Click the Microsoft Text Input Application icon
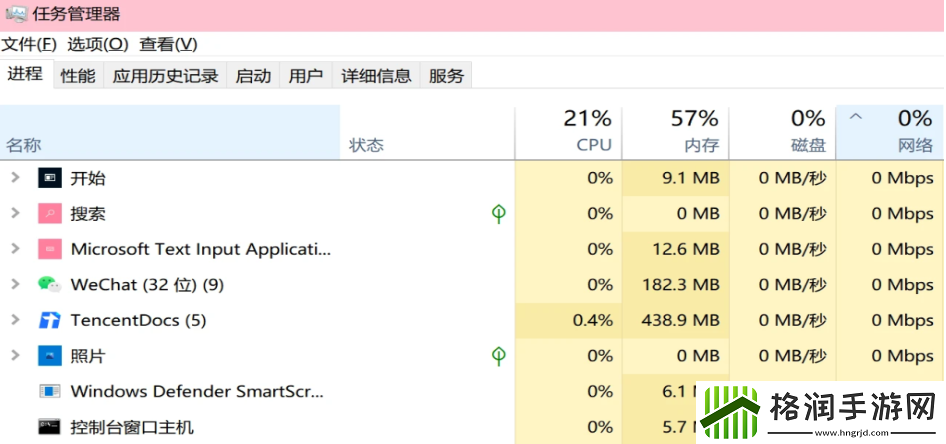946x444 pixels. tap(49, 249)
